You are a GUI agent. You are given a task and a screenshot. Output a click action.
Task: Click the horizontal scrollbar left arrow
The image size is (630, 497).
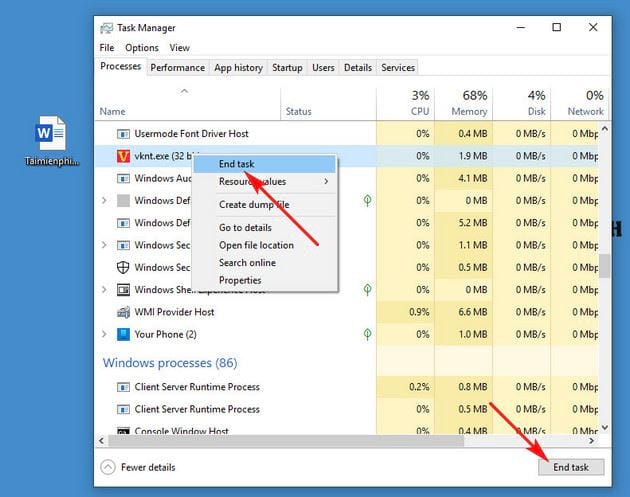point(101,441)
